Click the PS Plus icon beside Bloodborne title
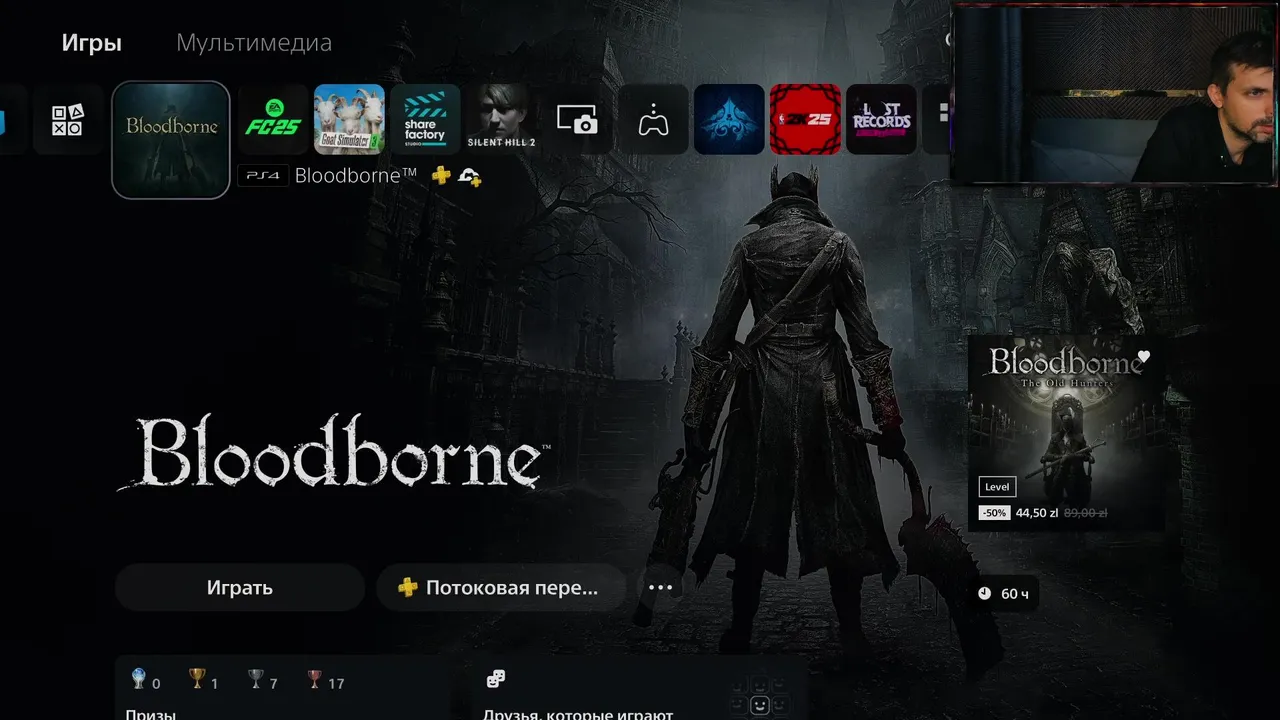Image resolution: width=1280 pixels, height=720 pixels. [441, 176]
